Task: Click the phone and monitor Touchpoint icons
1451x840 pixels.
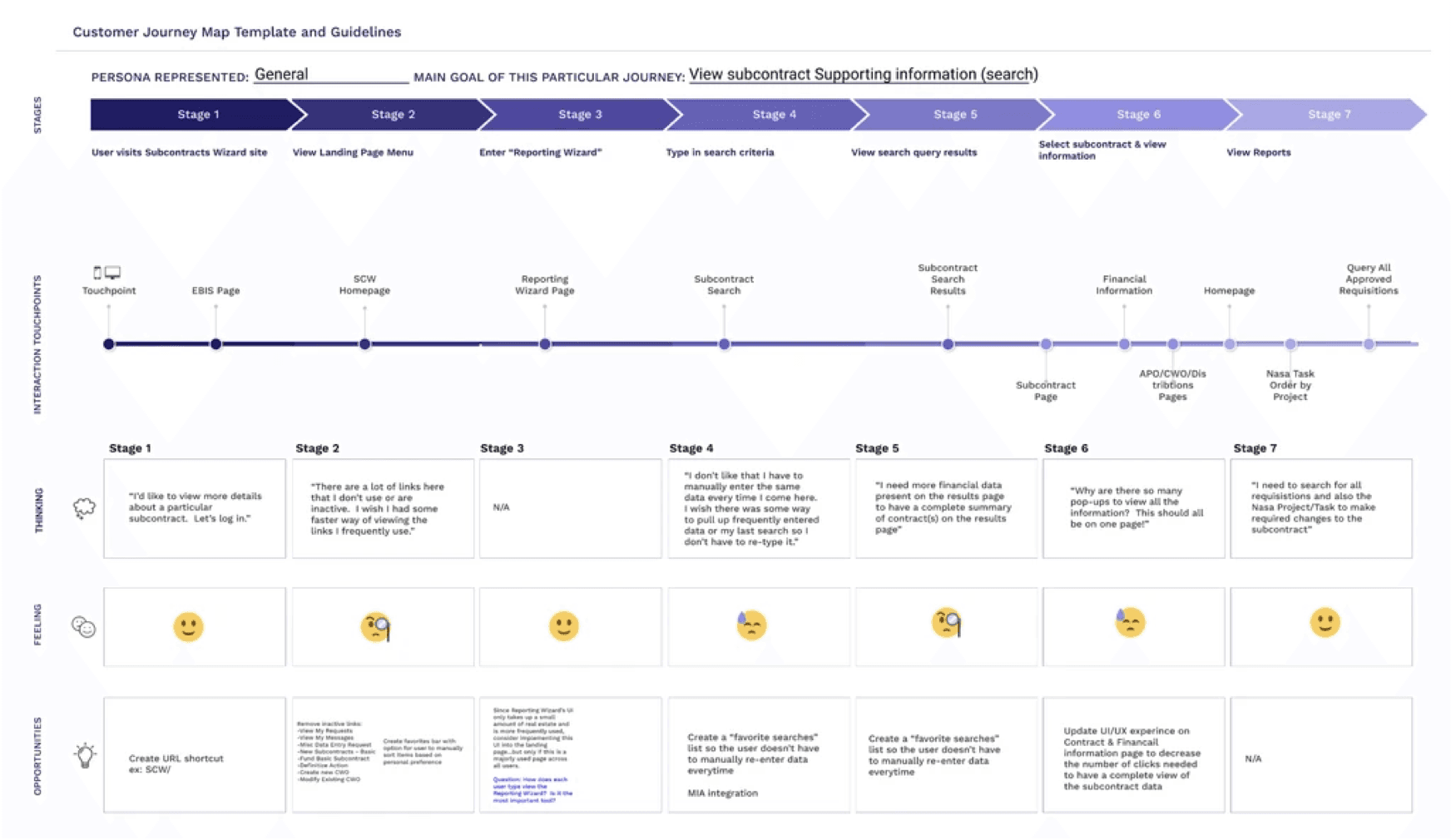Action: coord(107,270)
